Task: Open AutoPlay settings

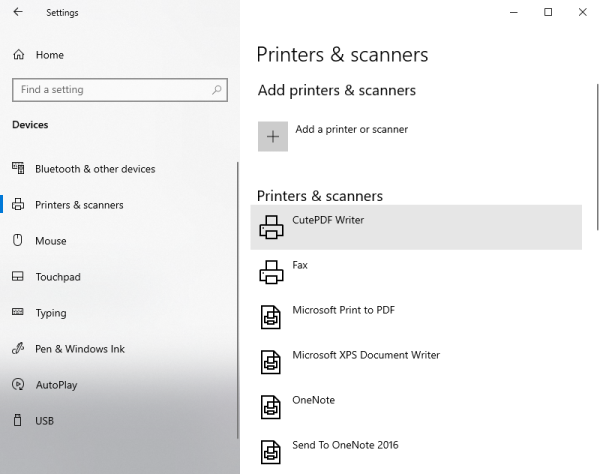Action: 56,385
